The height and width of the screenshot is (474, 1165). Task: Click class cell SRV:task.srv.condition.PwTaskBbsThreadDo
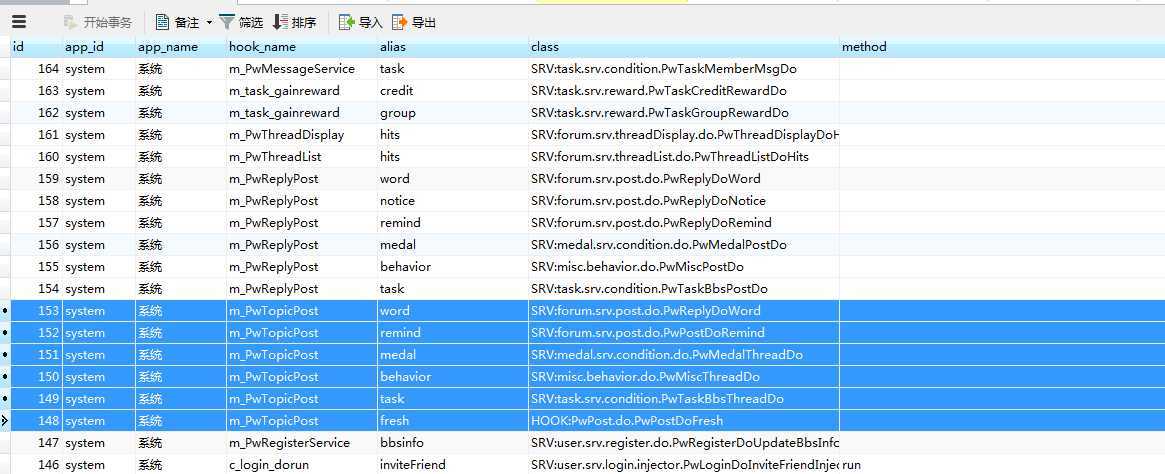(684, 398)
